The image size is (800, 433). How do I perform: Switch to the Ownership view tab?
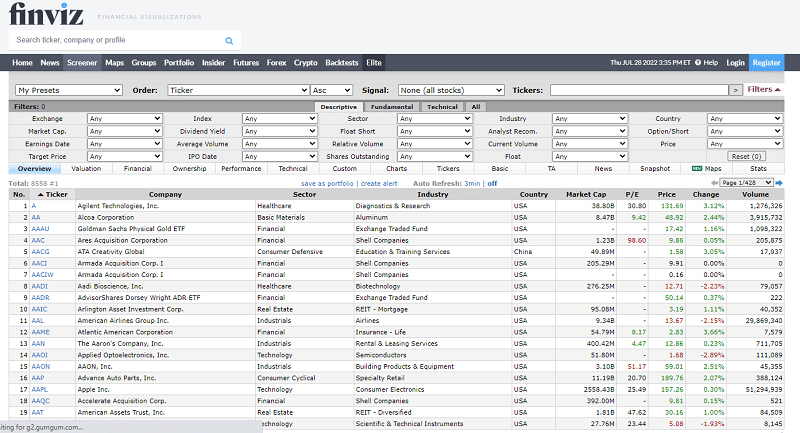point(189,168)
